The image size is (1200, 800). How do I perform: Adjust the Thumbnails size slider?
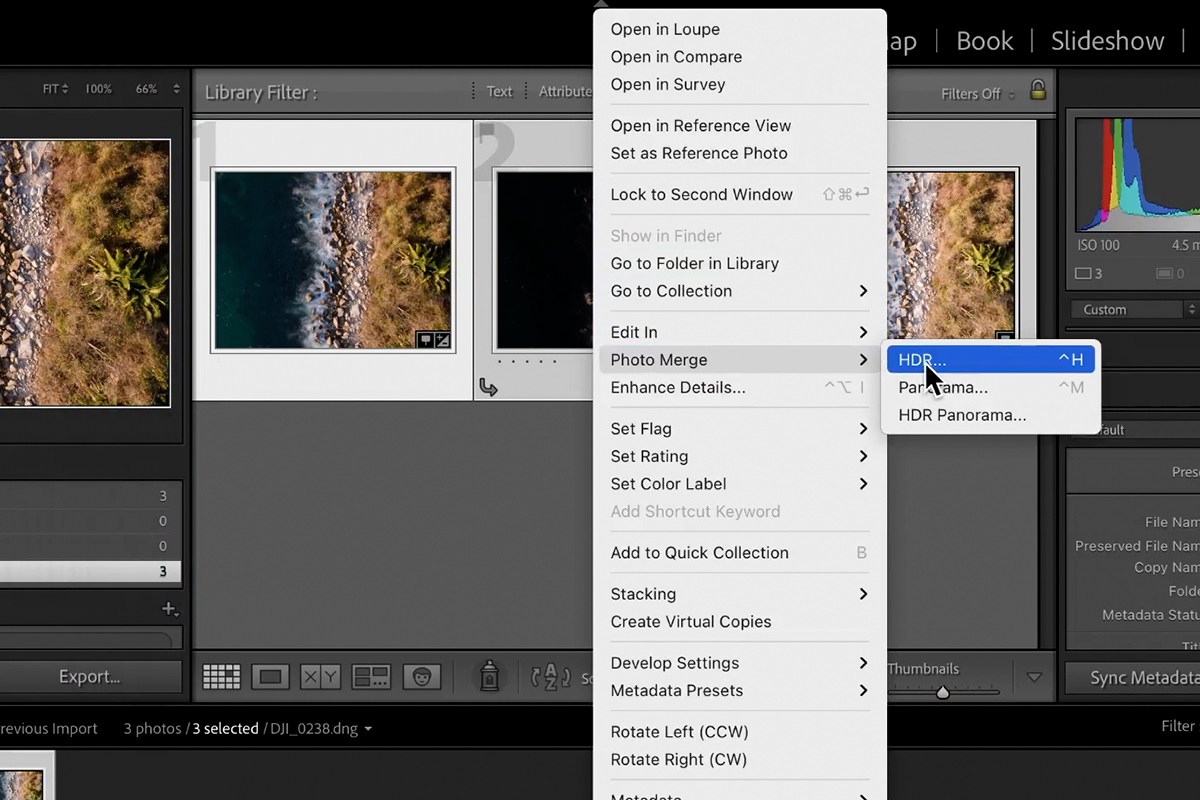942,692
